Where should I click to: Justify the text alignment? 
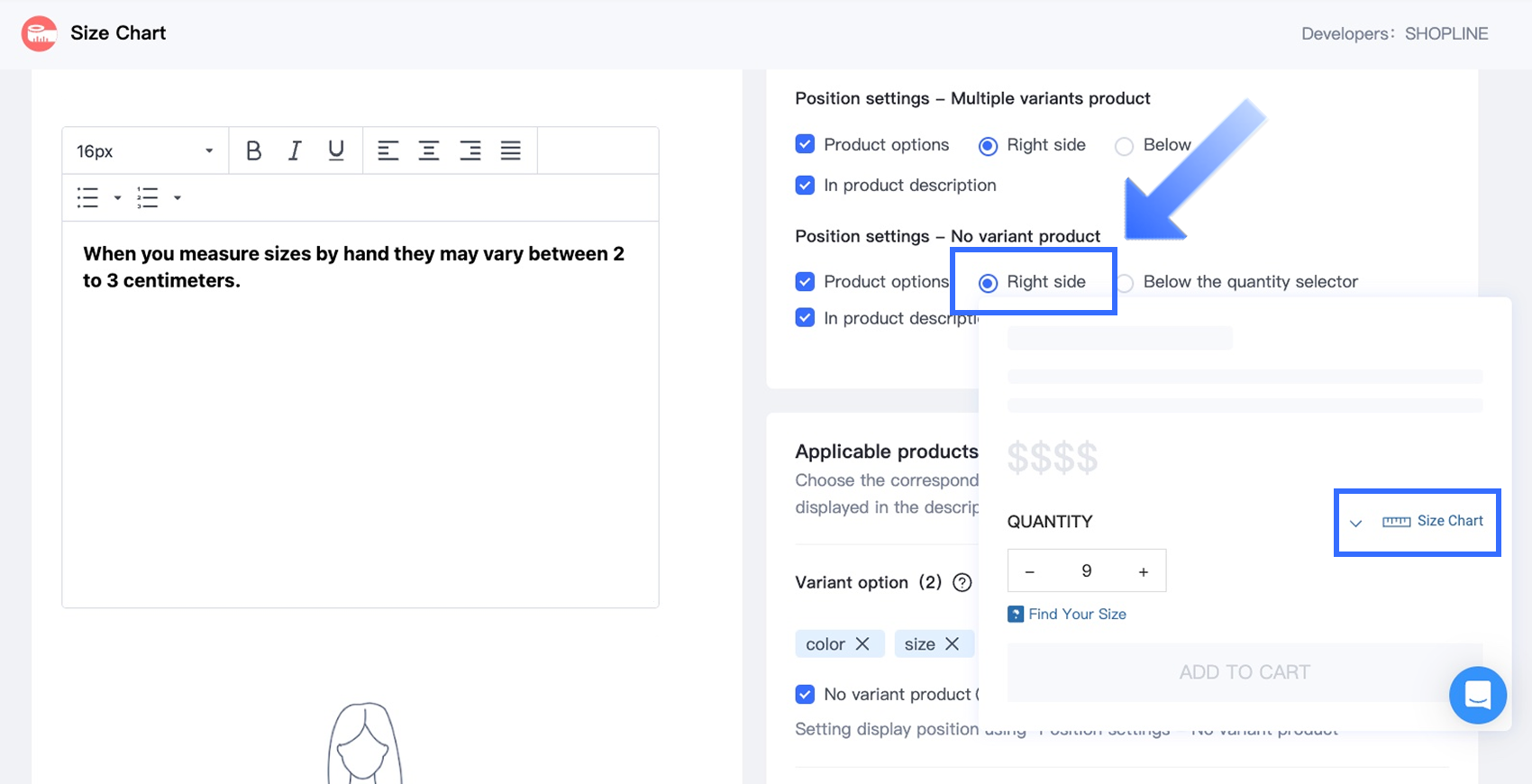pyautogui.click(x=511, y=150)
